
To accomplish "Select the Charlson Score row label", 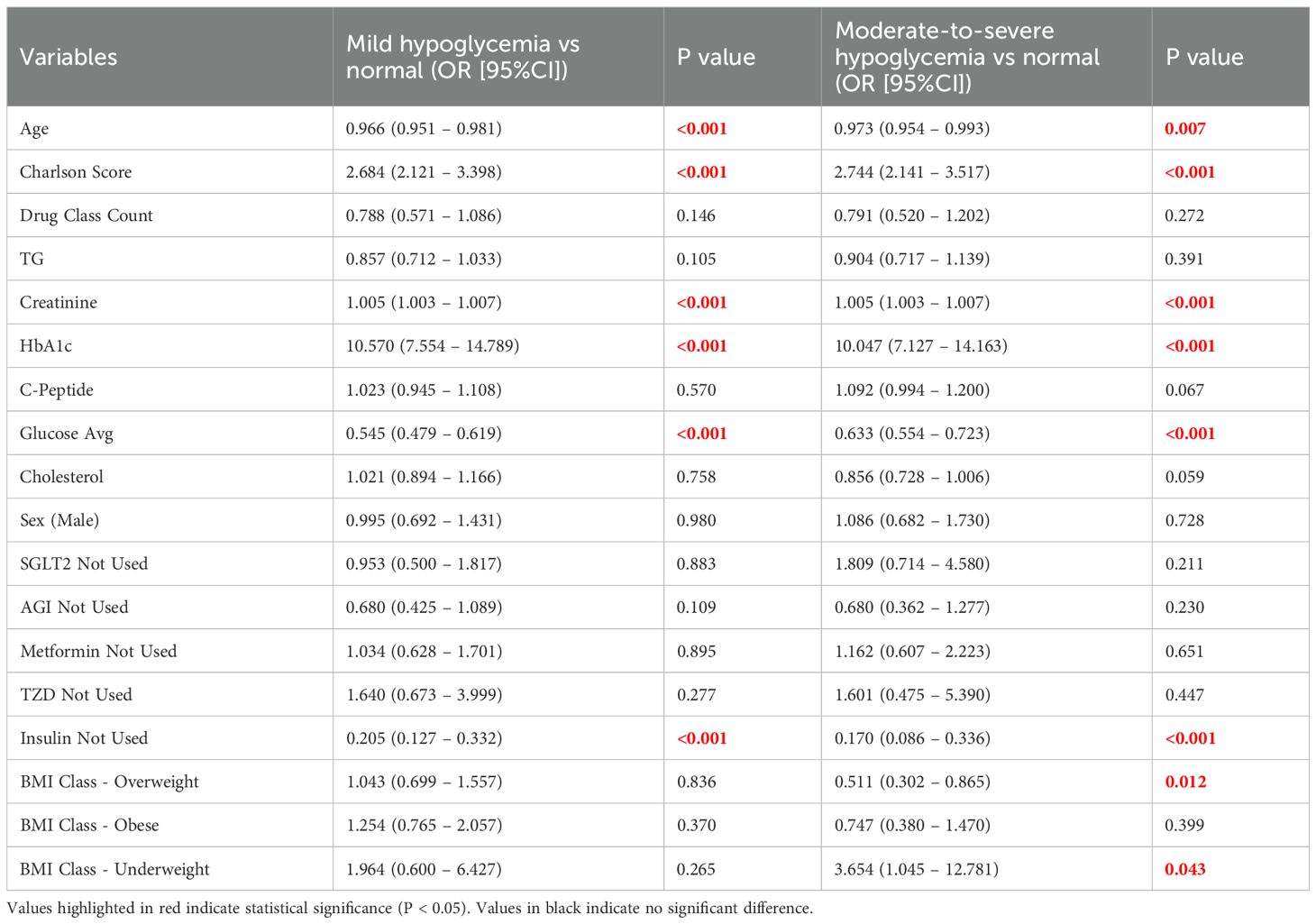I will [x=76, y=172].
